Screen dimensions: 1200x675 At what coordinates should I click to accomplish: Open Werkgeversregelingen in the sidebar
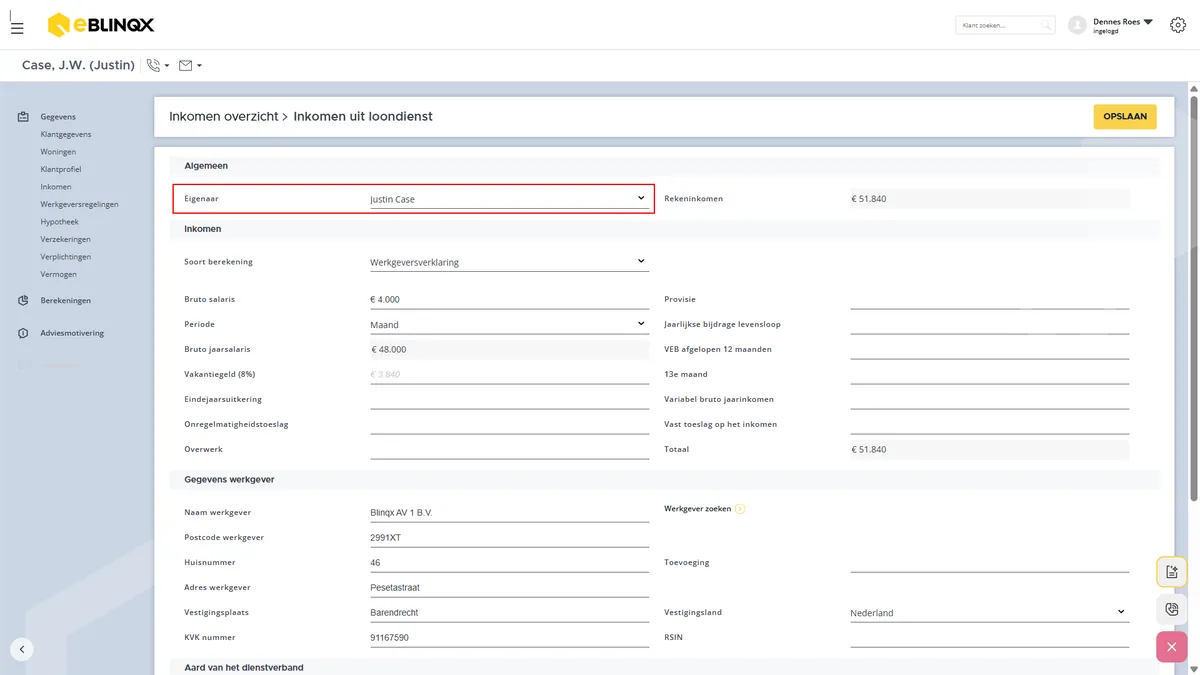pos(80,204)
